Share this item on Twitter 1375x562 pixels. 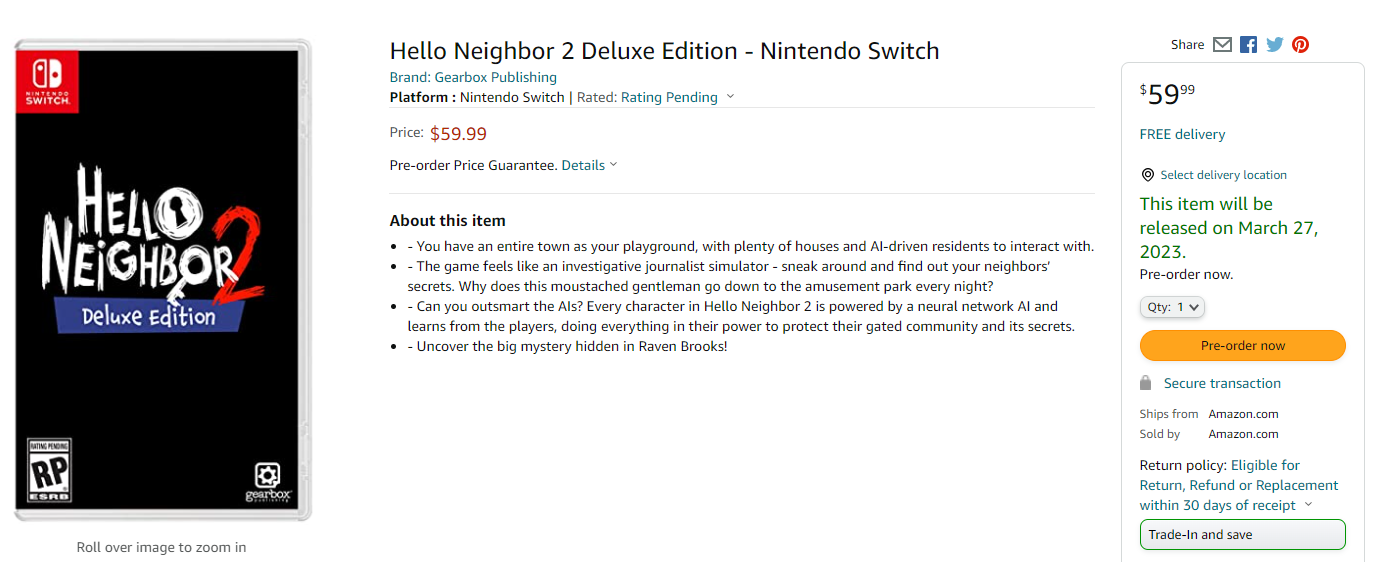(x=1274, y=45)
